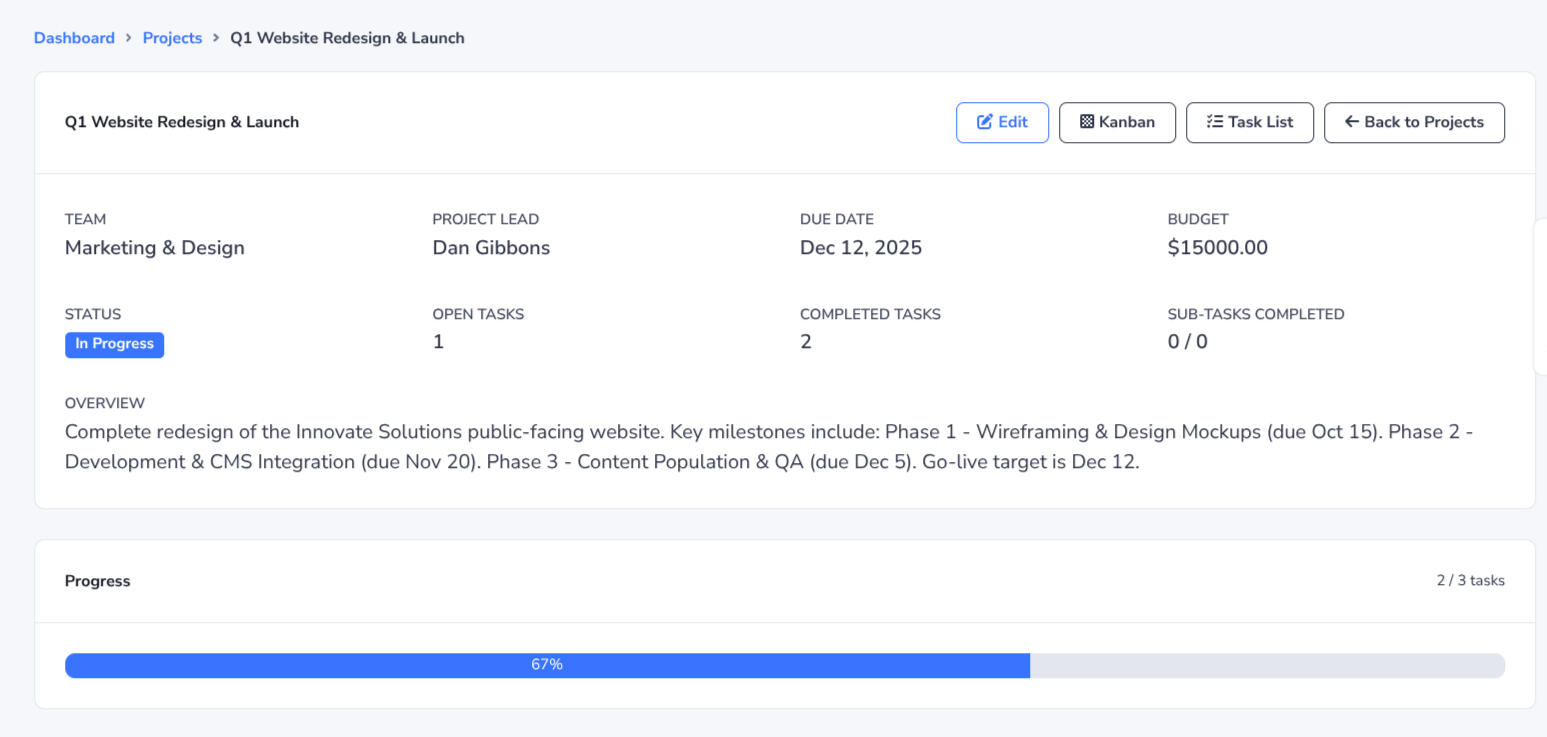The width and height of the screenshot is (1547, 737).
Task: Click the project card title heading
Action: click(182, 122)
